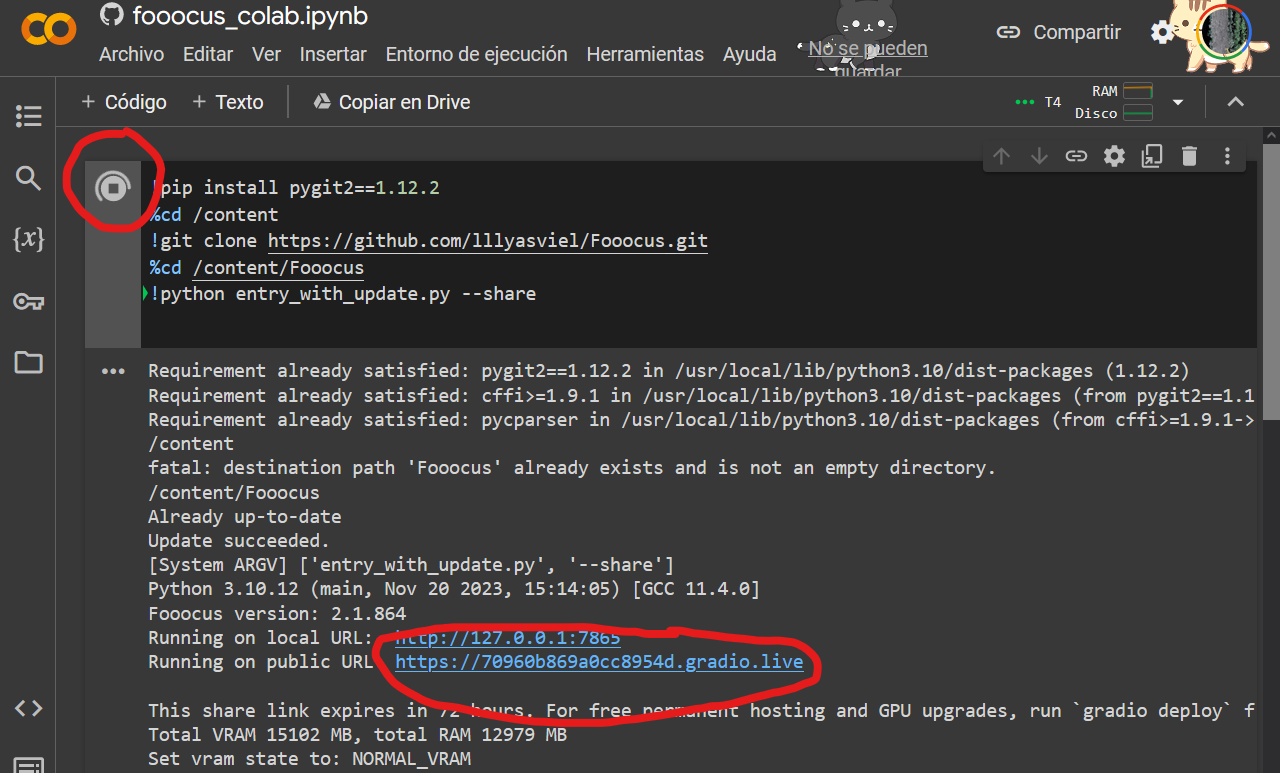Screen dimensions: 1280x773
Task: Open the code snippets panel
Action: [28, 708]
